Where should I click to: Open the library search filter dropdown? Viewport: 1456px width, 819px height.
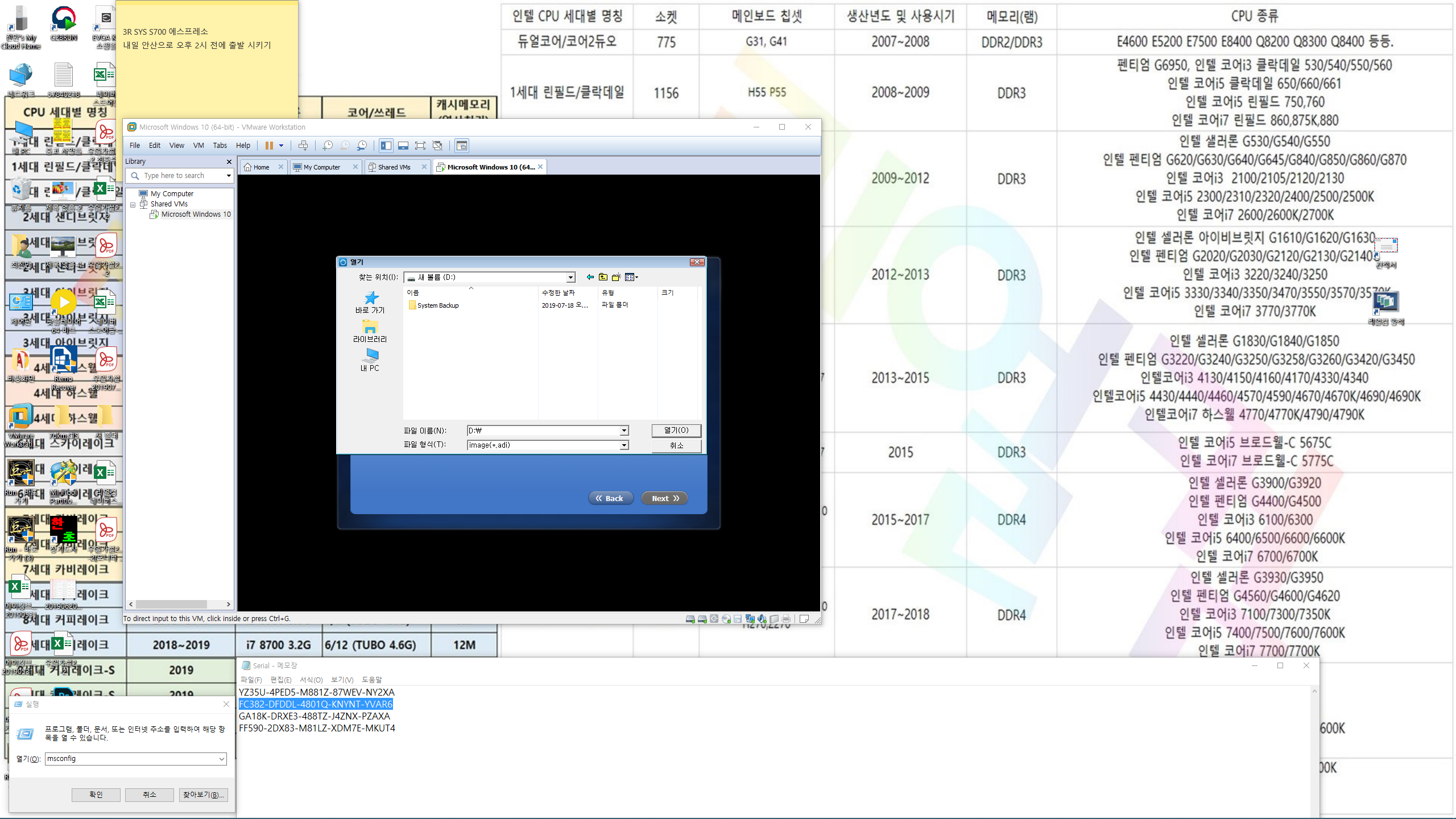pyautogui.click(x=229, y=176)
